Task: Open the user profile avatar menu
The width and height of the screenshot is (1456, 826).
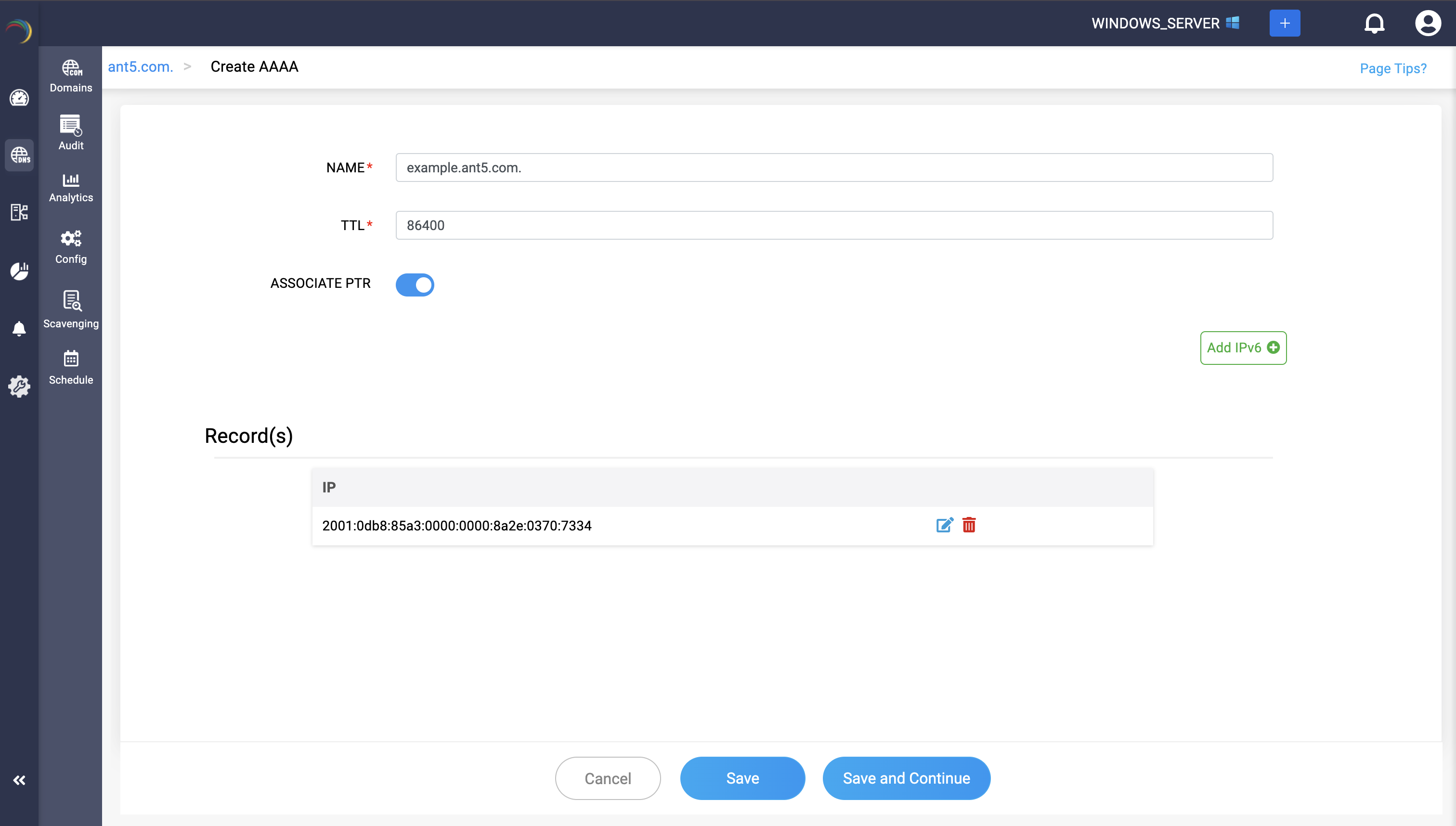Action: pyautogui.click(x=1427, y=23)
